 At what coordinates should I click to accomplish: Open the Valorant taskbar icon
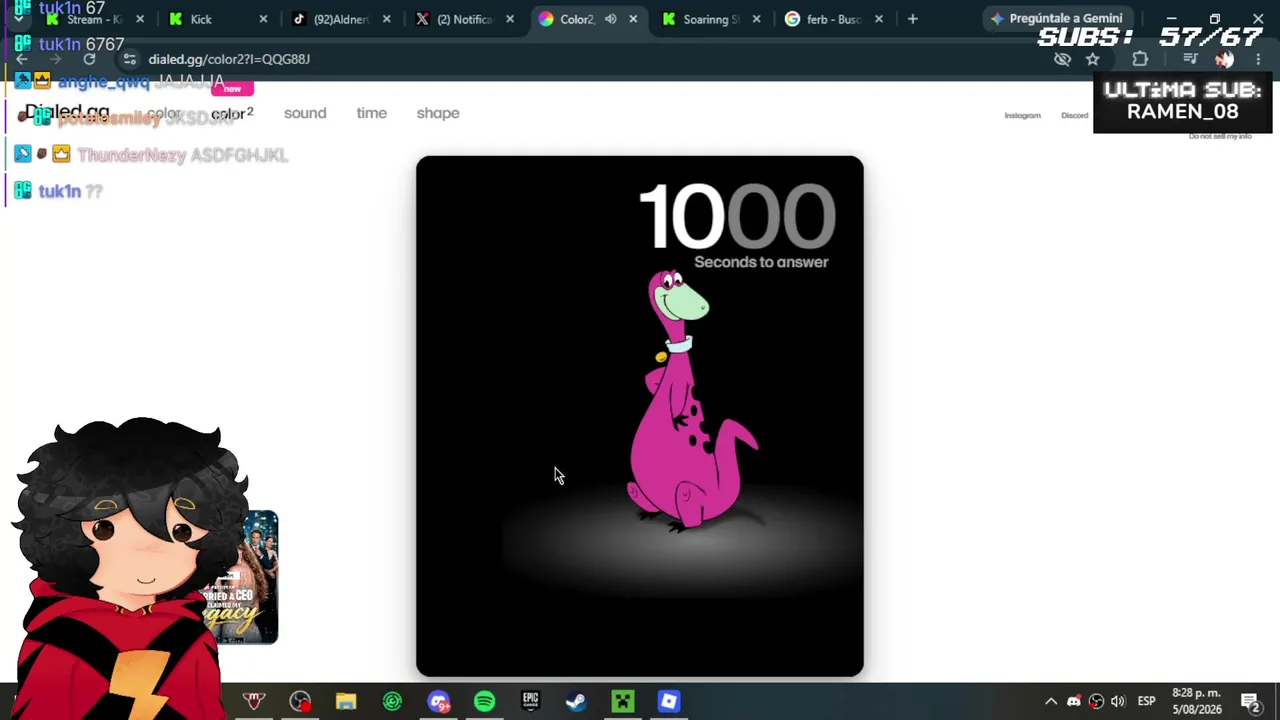(254, 702)
